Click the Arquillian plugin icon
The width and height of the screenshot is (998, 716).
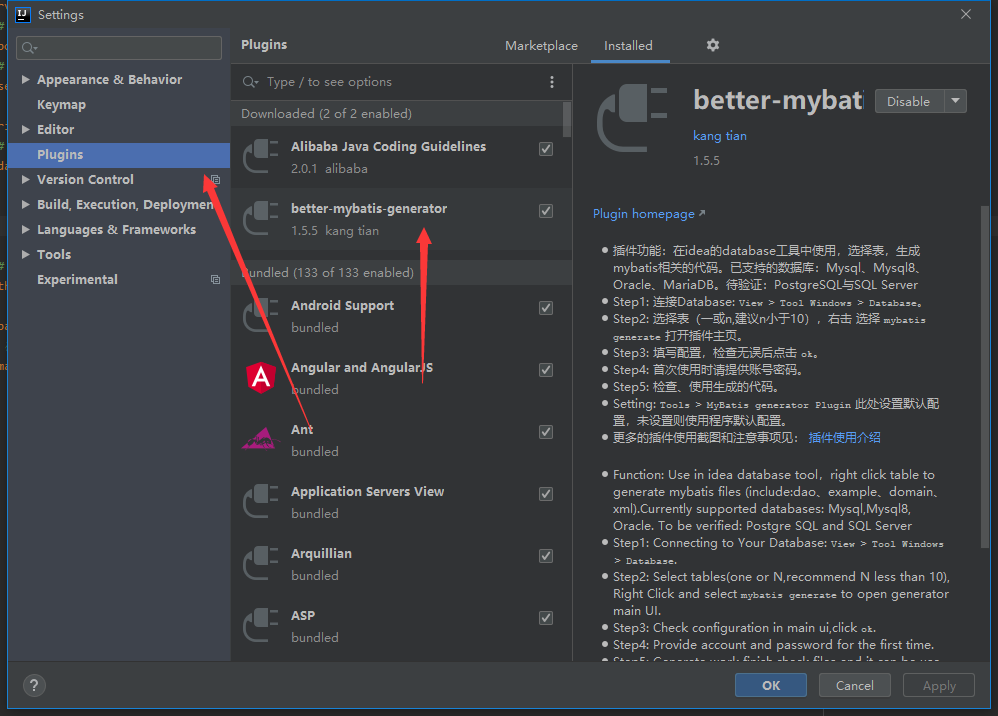point(261,563)
